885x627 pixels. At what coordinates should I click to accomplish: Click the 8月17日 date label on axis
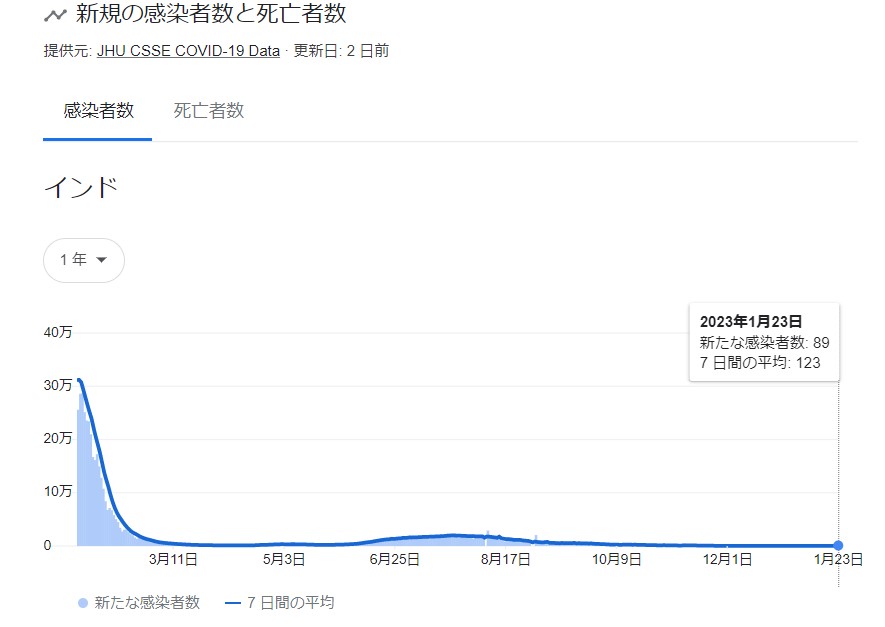pos(506,559)
